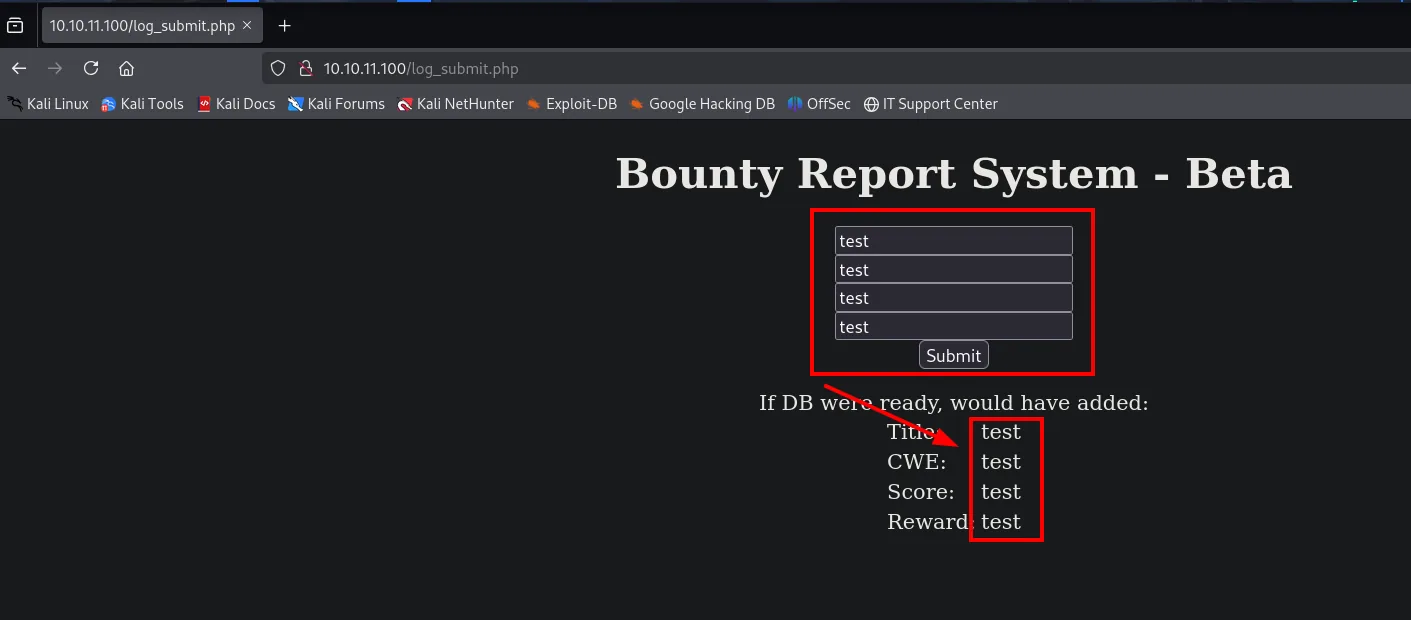Screen dimensions: 1411x620
Task: Open the Kali Forums bookmark
Action: pos(336,104)
